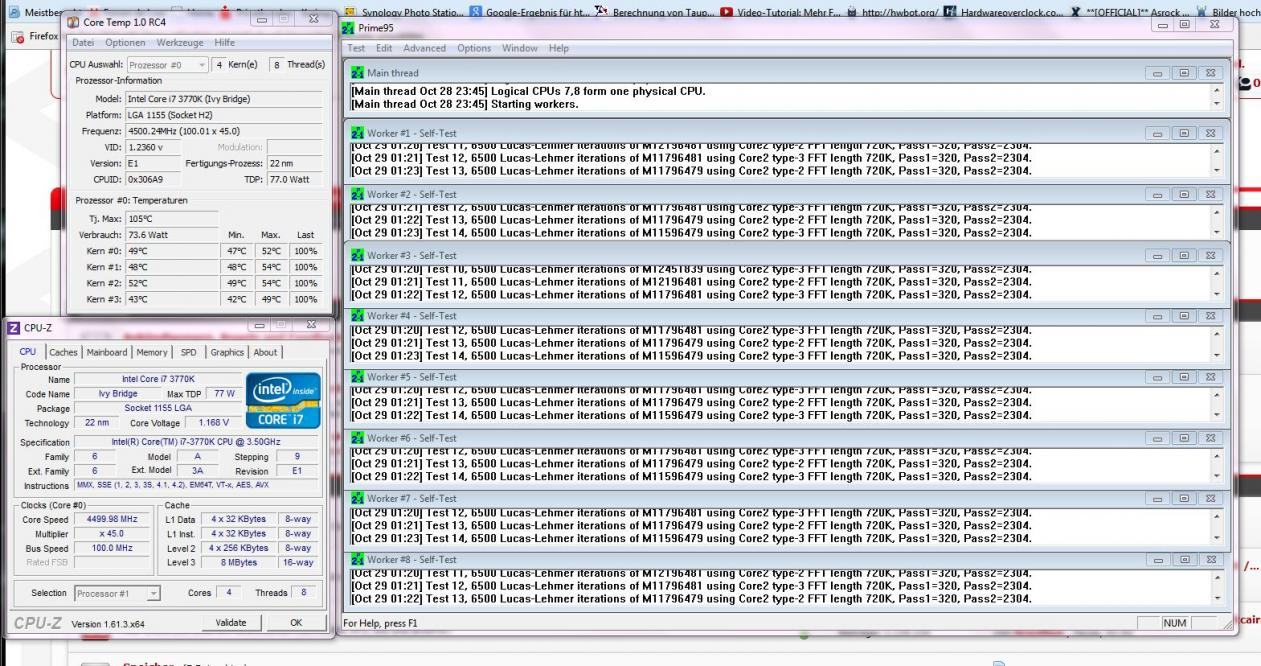
Task: Open the Prime95 Window menu
Action: pyautogui.click(x=520, y=48)
